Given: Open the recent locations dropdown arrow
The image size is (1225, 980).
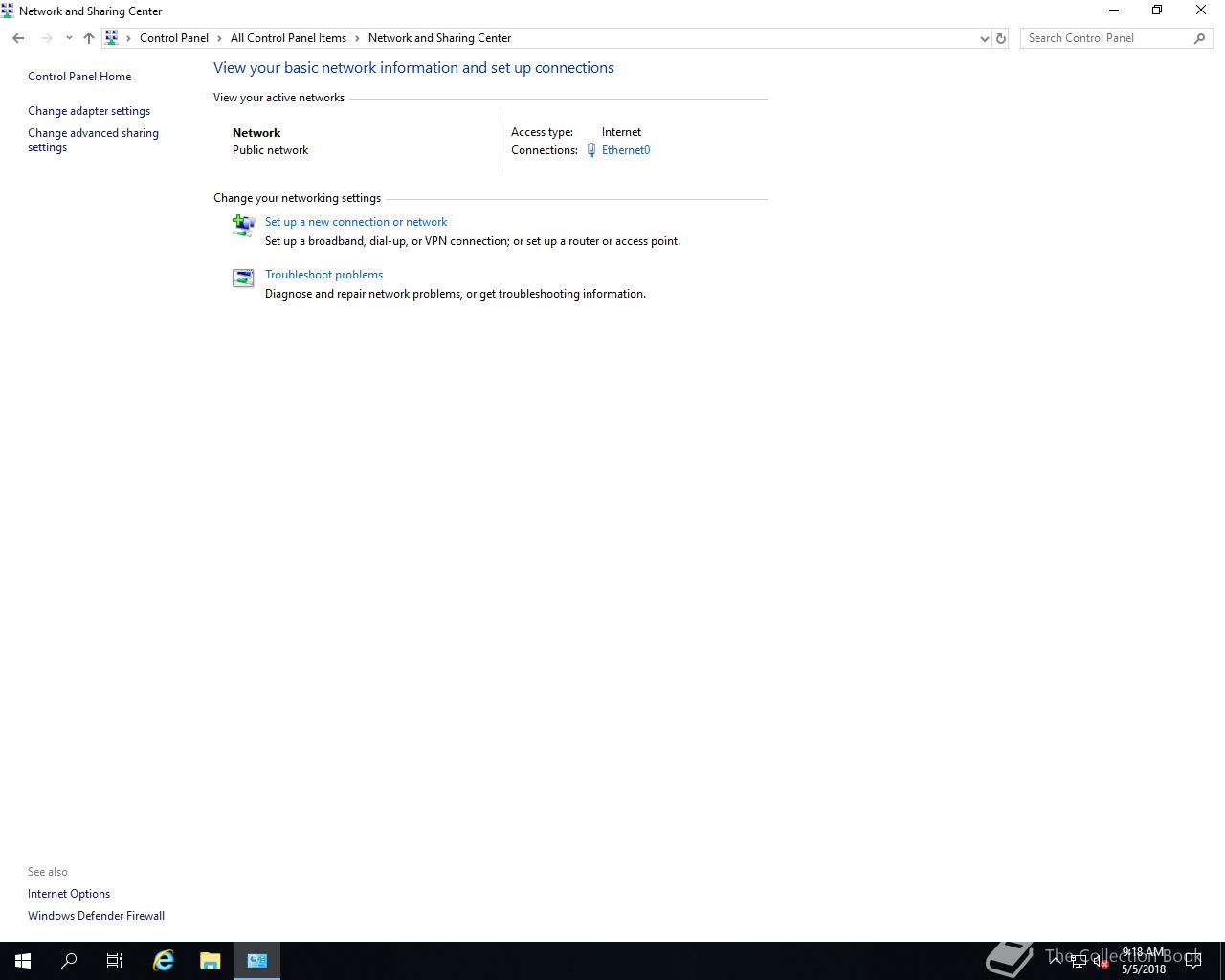Looking at the screenshot, I should tap(69, 38).
